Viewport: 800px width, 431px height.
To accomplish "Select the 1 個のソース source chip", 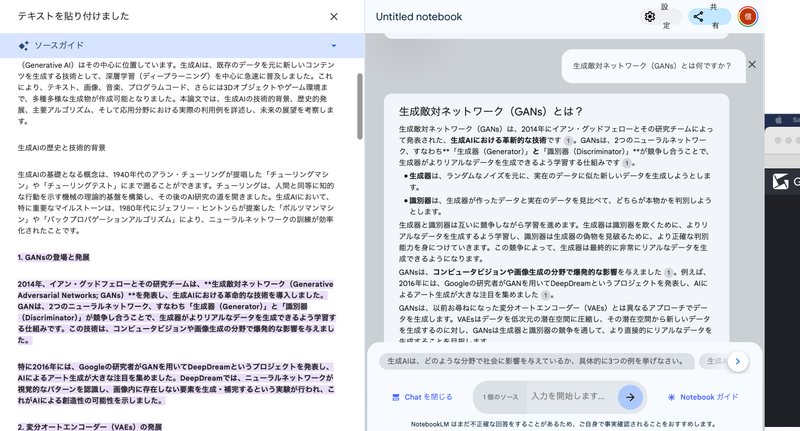I will pos(498,397).
